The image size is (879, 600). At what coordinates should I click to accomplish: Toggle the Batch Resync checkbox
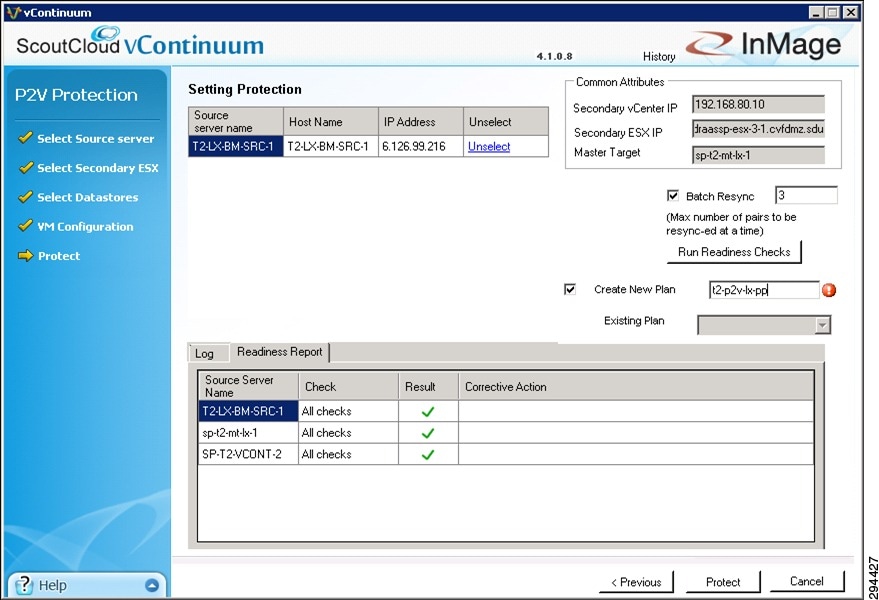673,196
